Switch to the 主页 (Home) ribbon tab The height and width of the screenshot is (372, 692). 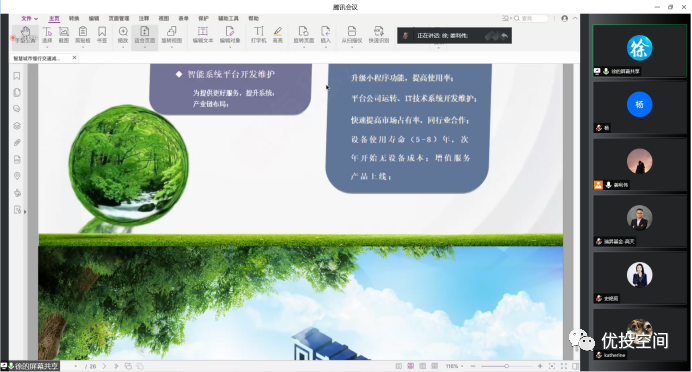[54, 19]
